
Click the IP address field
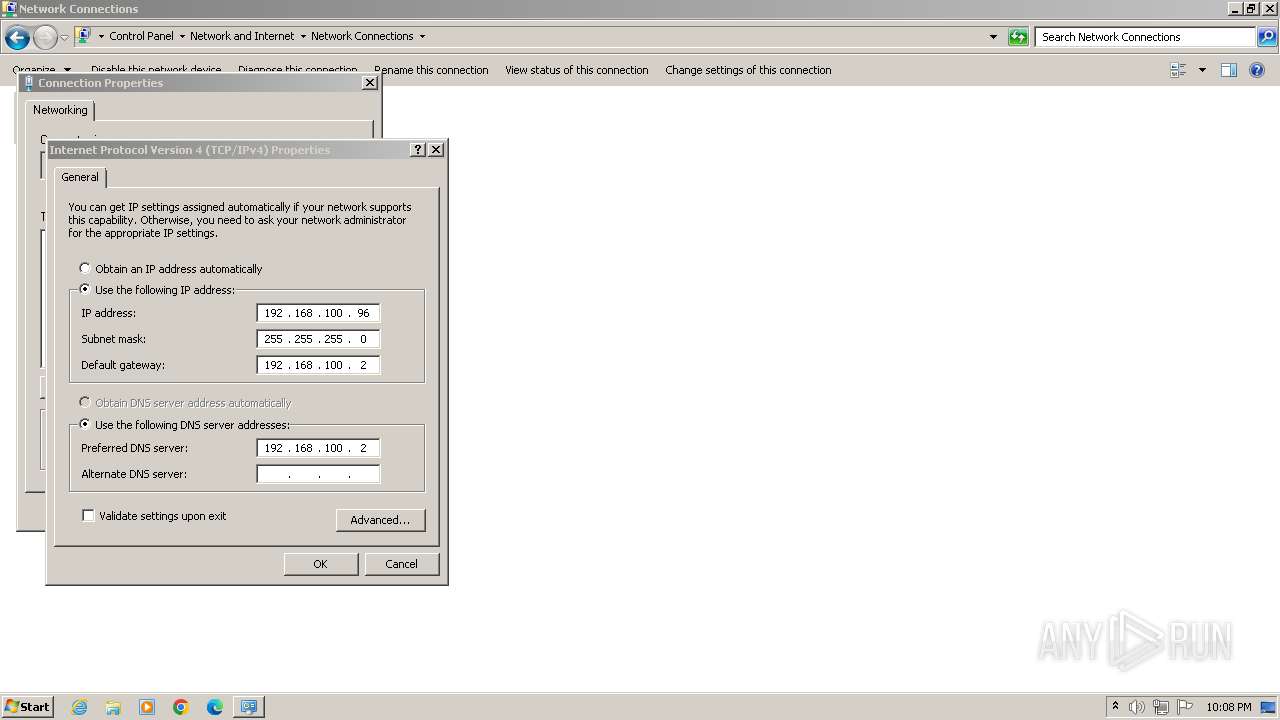click(318, 313)
